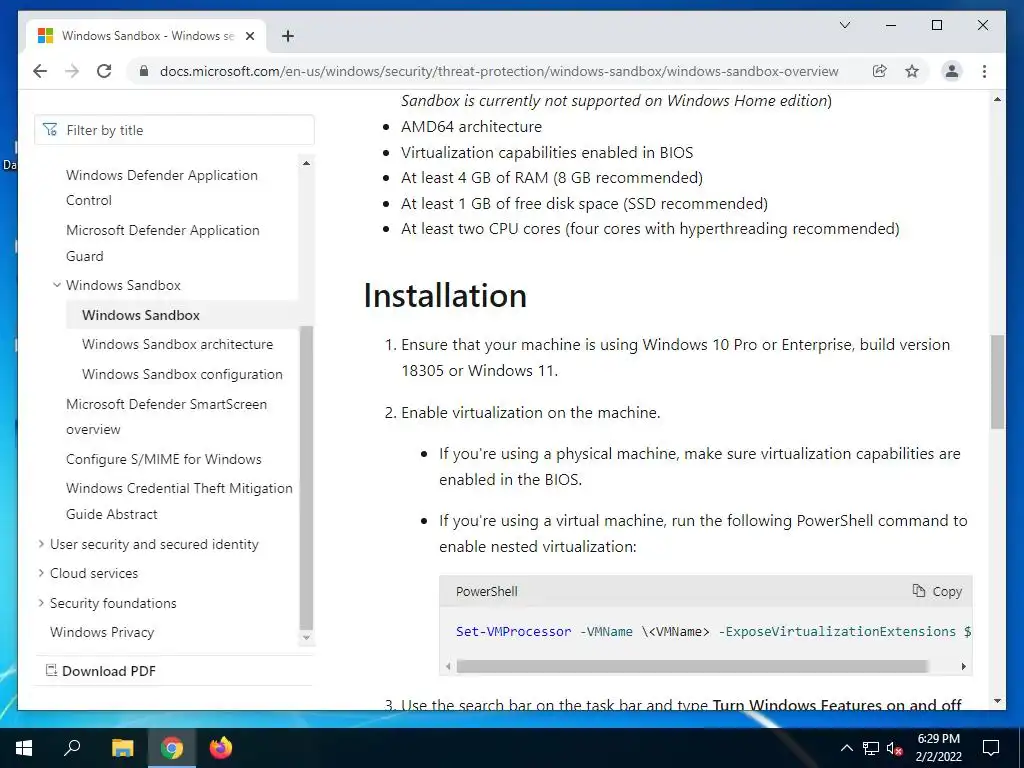The image size is (1024, 768).
Task: Reload the page with the refresh icon
Action: (x=104, y=71)
